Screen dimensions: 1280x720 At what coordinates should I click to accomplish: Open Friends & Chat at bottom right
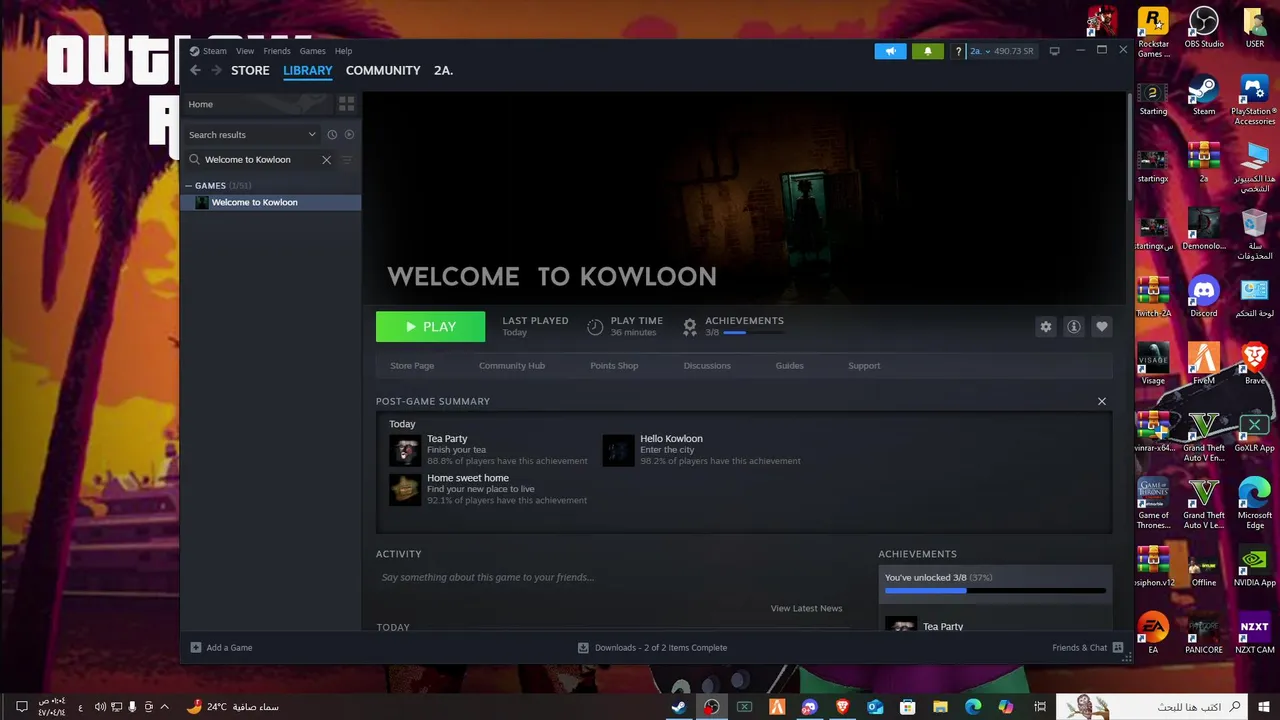[x=1087, y=648]
